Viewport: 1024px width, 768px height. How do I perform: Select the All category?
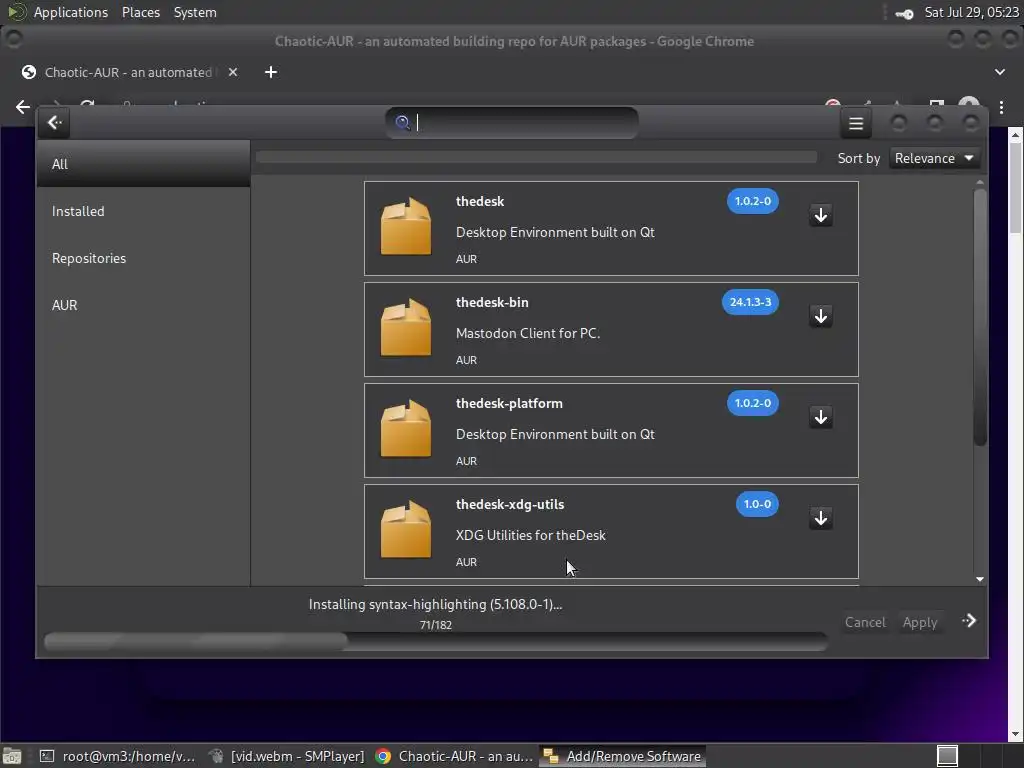tap(143, 164)
